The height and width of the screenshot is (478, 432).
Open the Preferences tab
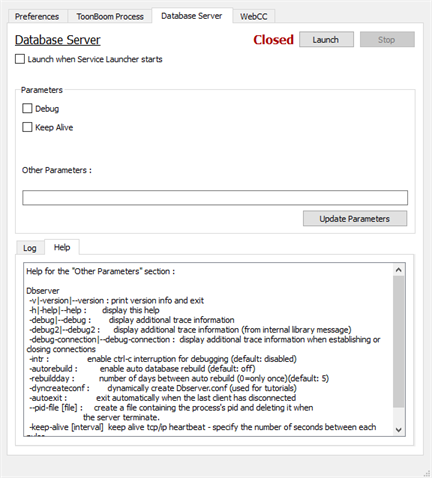pyautogui.click(x=37, y=16)
